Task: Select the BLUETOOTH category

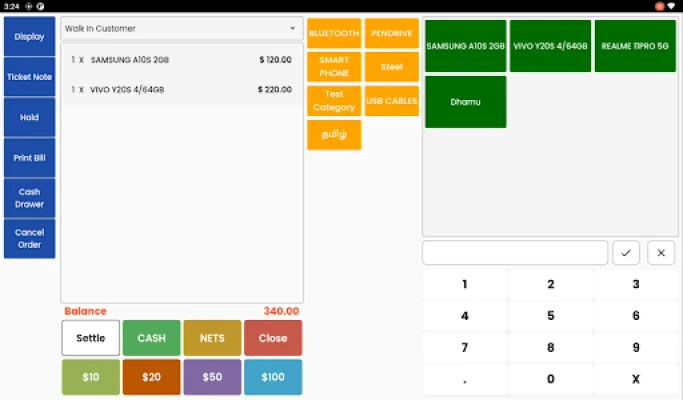Action: tap(334, 33)
